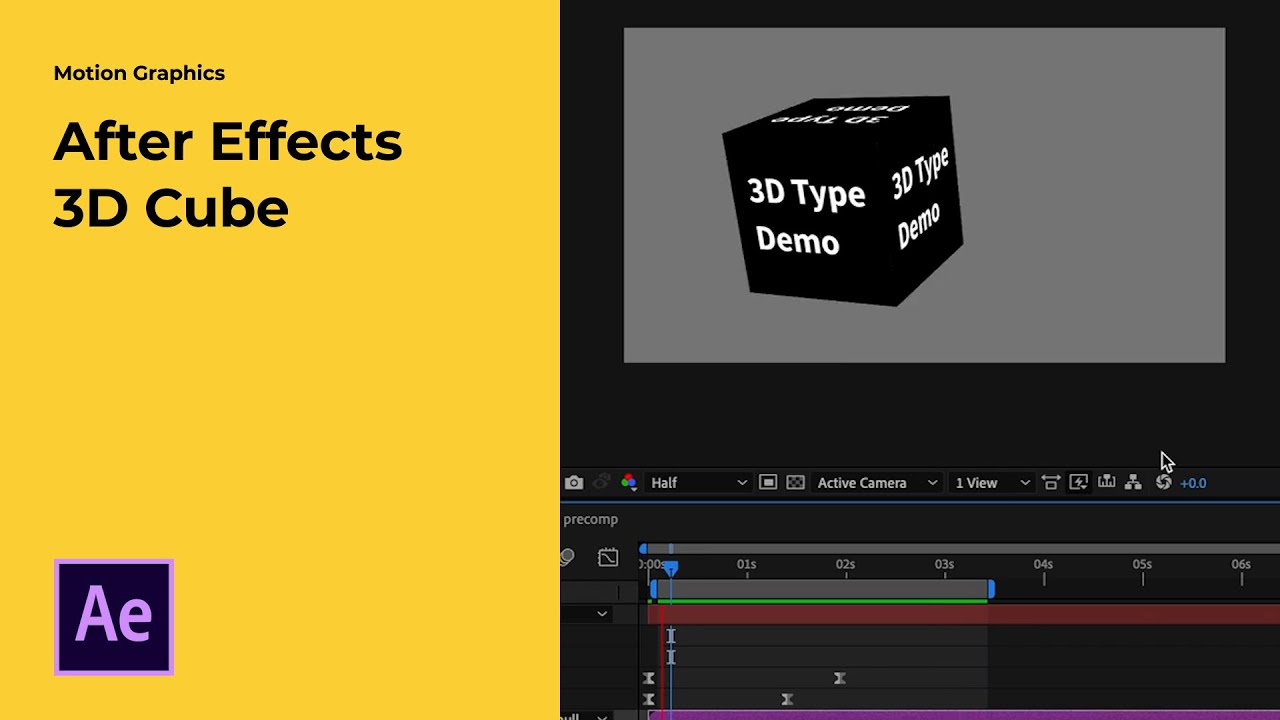1280x720 pixels.
Task: Open the 1 View layout dropdown
Action: (991, 483)
